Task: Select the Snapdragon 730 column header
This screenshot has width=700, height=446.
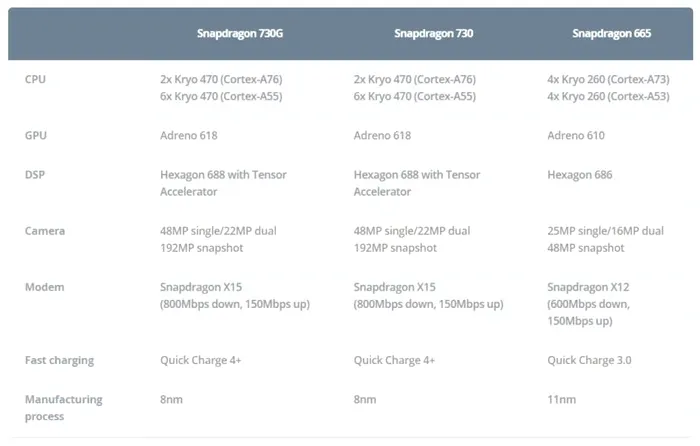Action: (433, 33)
